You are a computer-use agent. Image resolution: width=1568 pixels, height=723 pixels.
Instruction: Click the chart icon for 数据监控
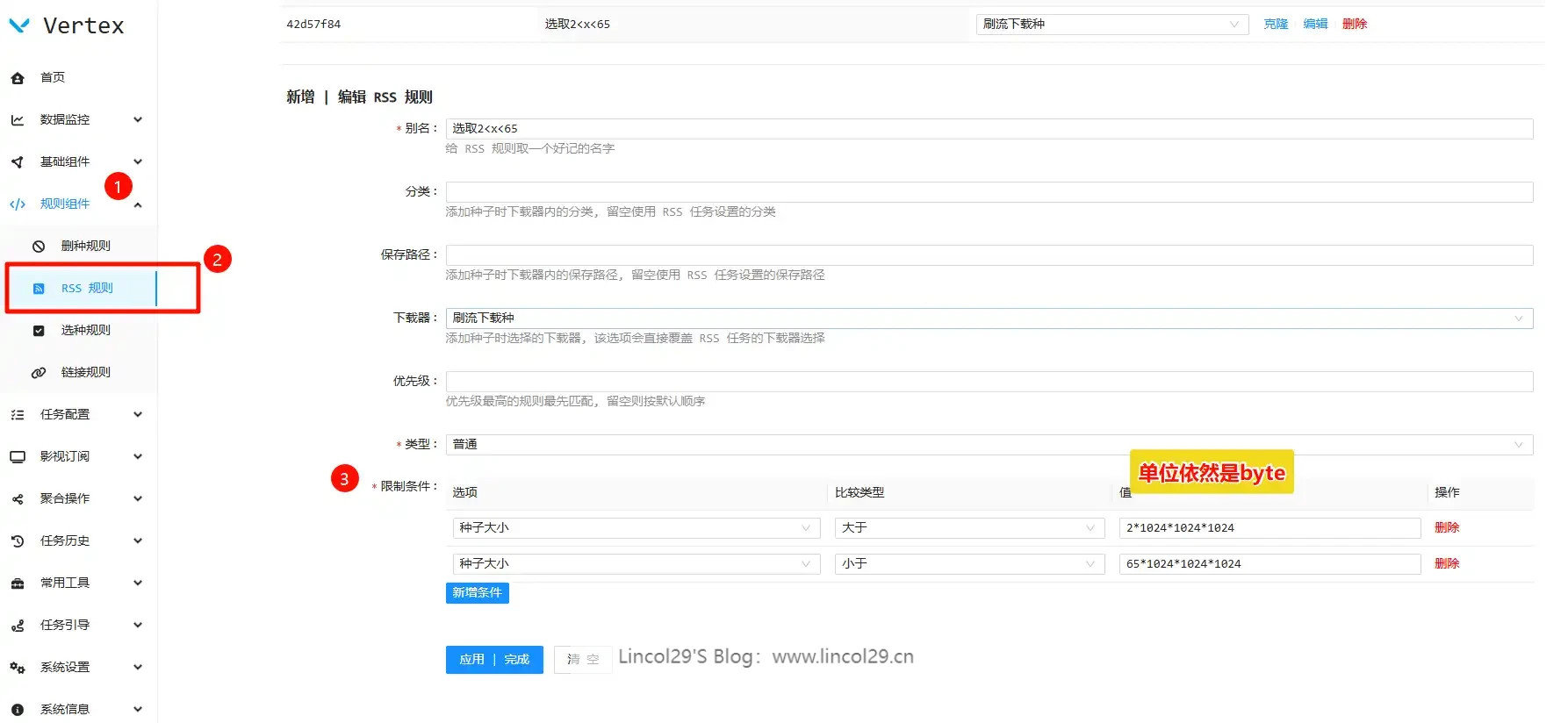click(x=18, y=120)
